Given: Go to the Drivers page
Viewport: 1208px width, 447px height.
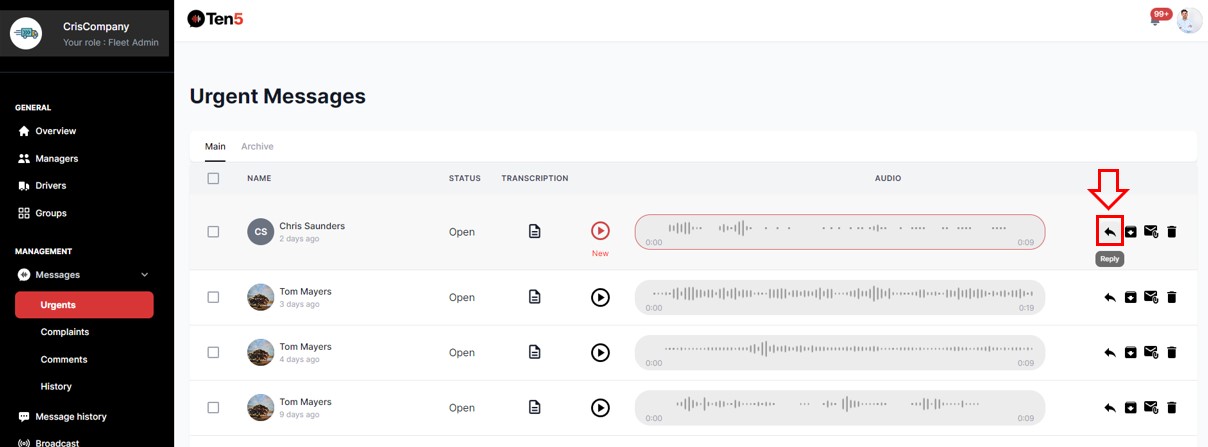Looking at the screenshot, I should (x=50, y=186).
